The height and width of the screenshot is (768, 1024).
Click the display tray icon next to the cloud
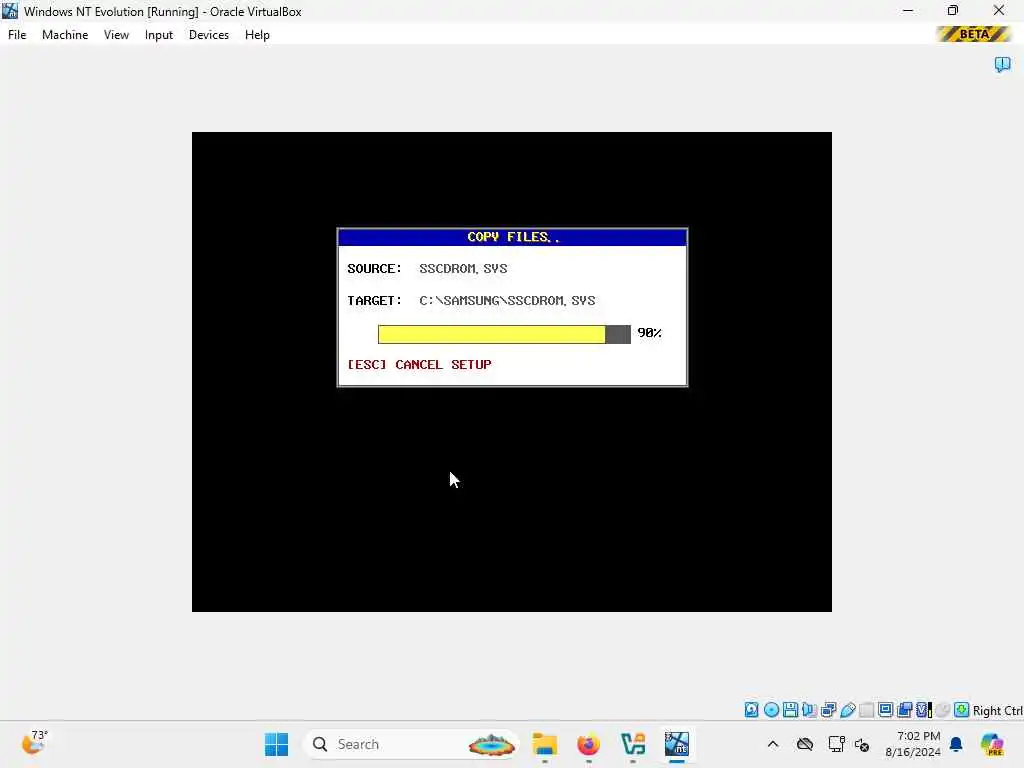pos(836,744)
